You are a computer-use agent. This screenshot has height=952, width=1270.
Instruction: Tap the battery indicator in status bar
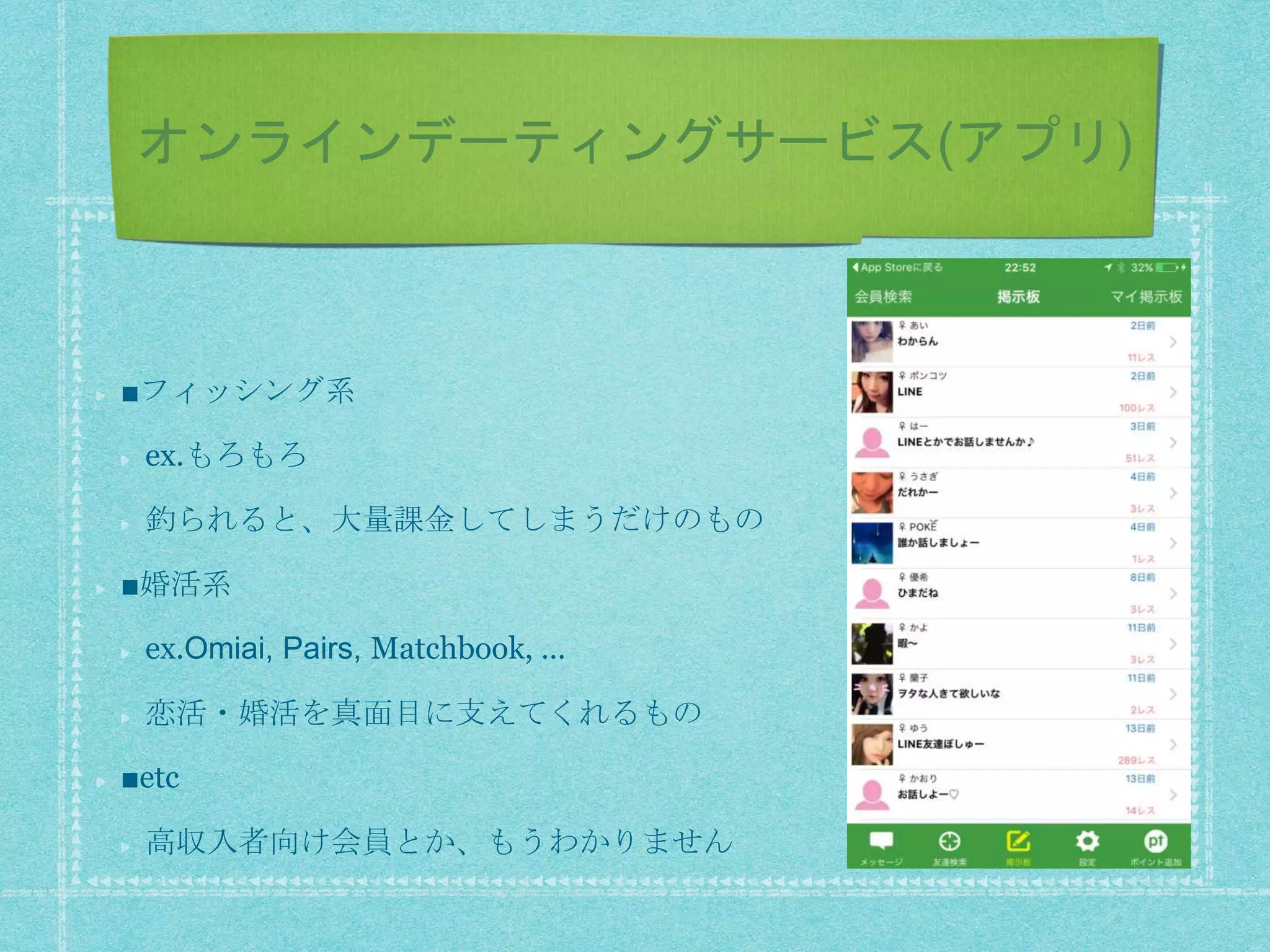[1166, 268]
